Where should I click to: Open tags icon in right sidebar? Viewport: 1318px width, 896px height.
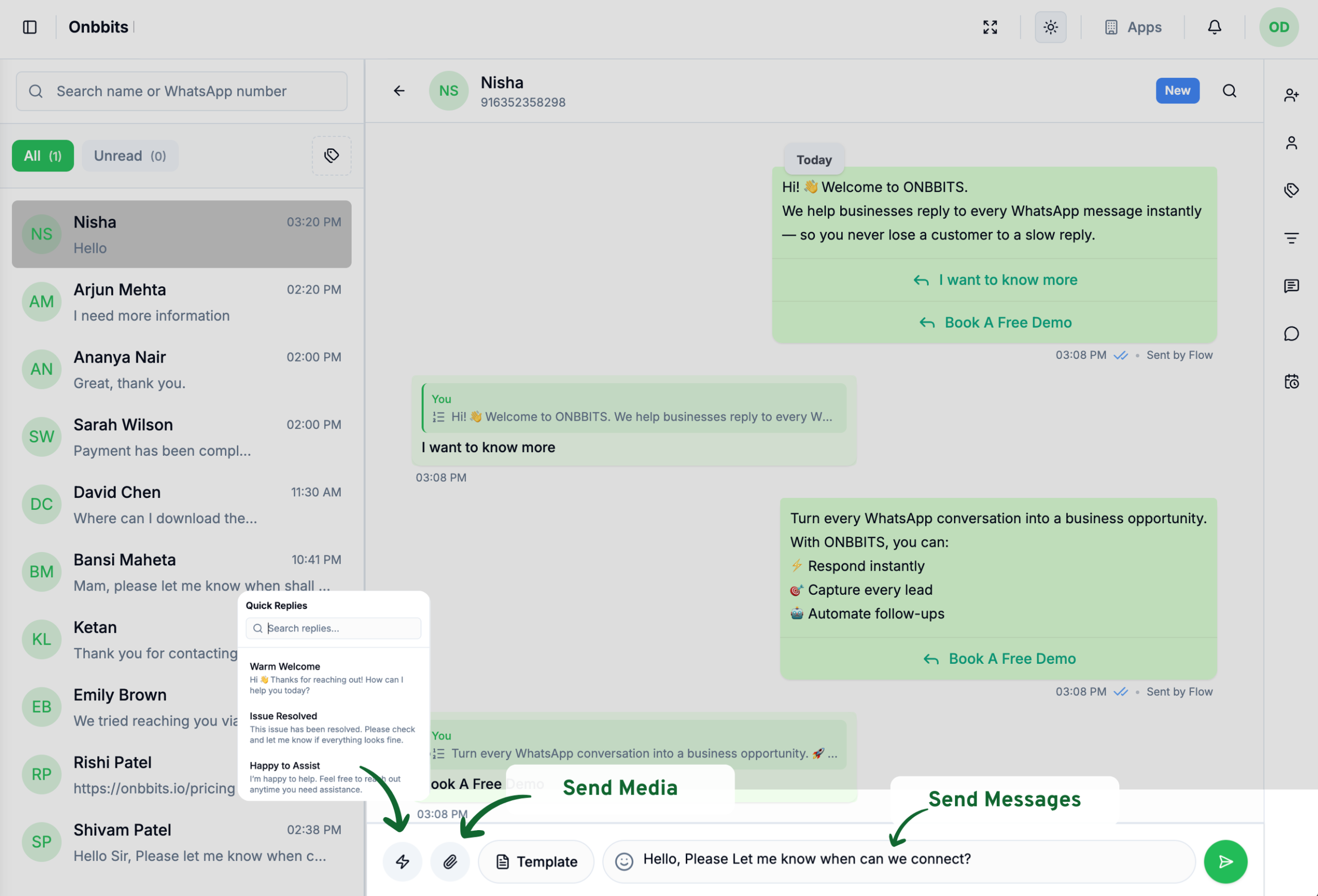pyautogui.click(x=1291, y=190)
